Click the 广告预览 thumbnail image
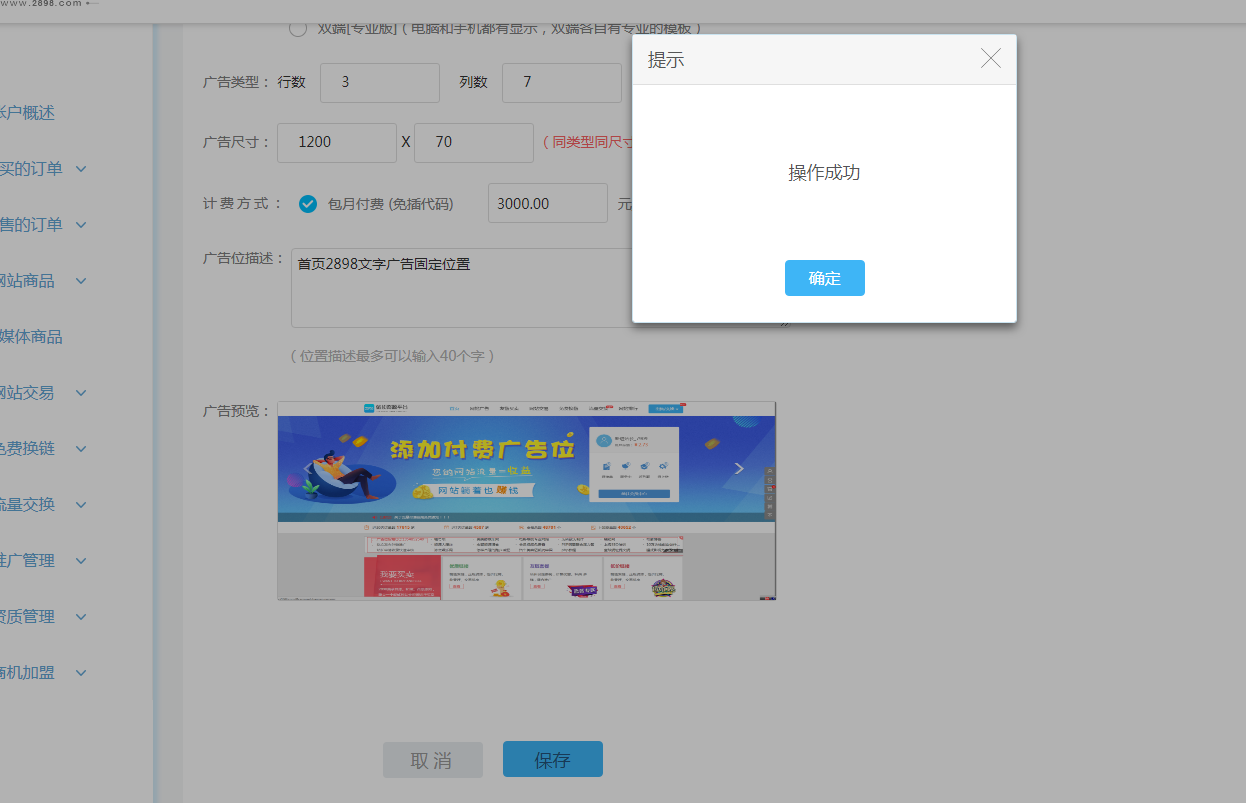 tap(526, 500)
